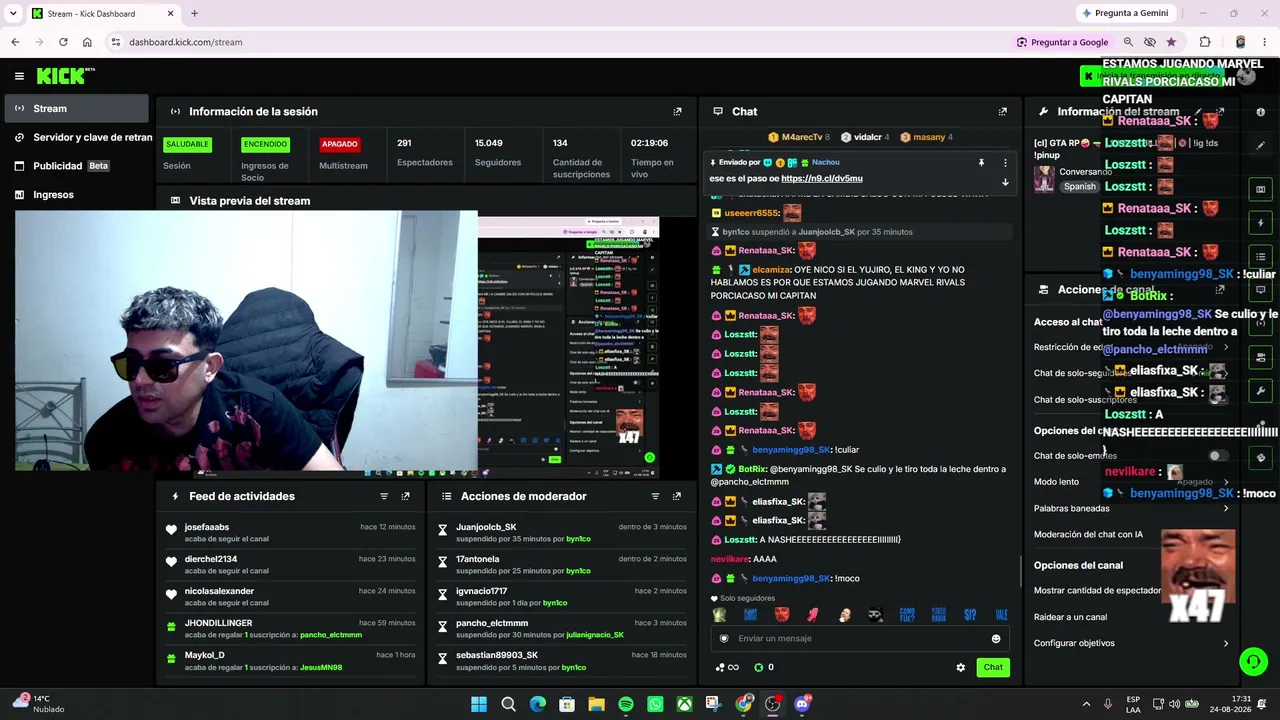Expand the pinned message arrow

tap(1005, 182)
